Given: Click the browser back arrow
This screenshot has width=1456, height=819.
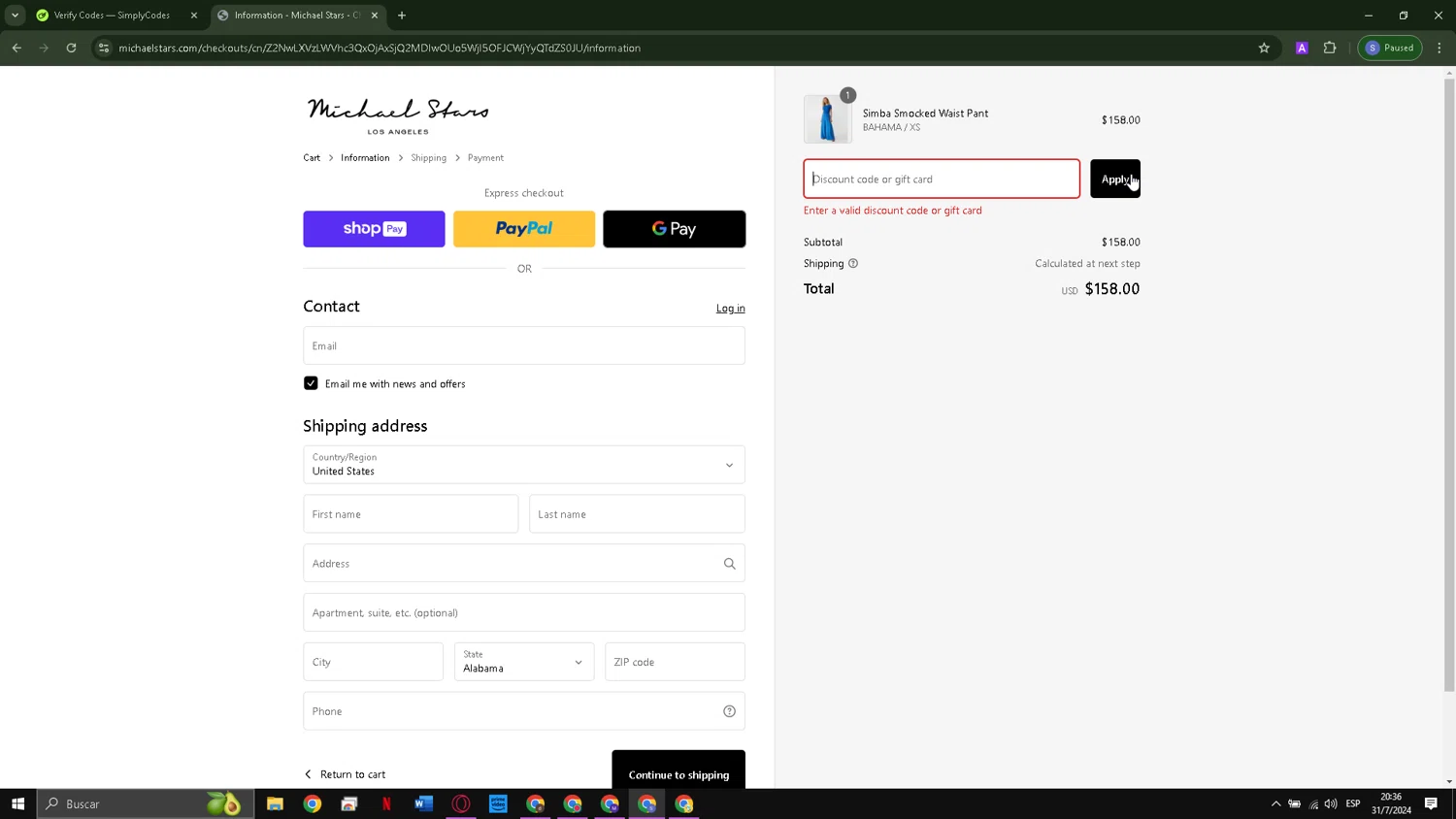Looking at the screenshot, I should [17, 48].
